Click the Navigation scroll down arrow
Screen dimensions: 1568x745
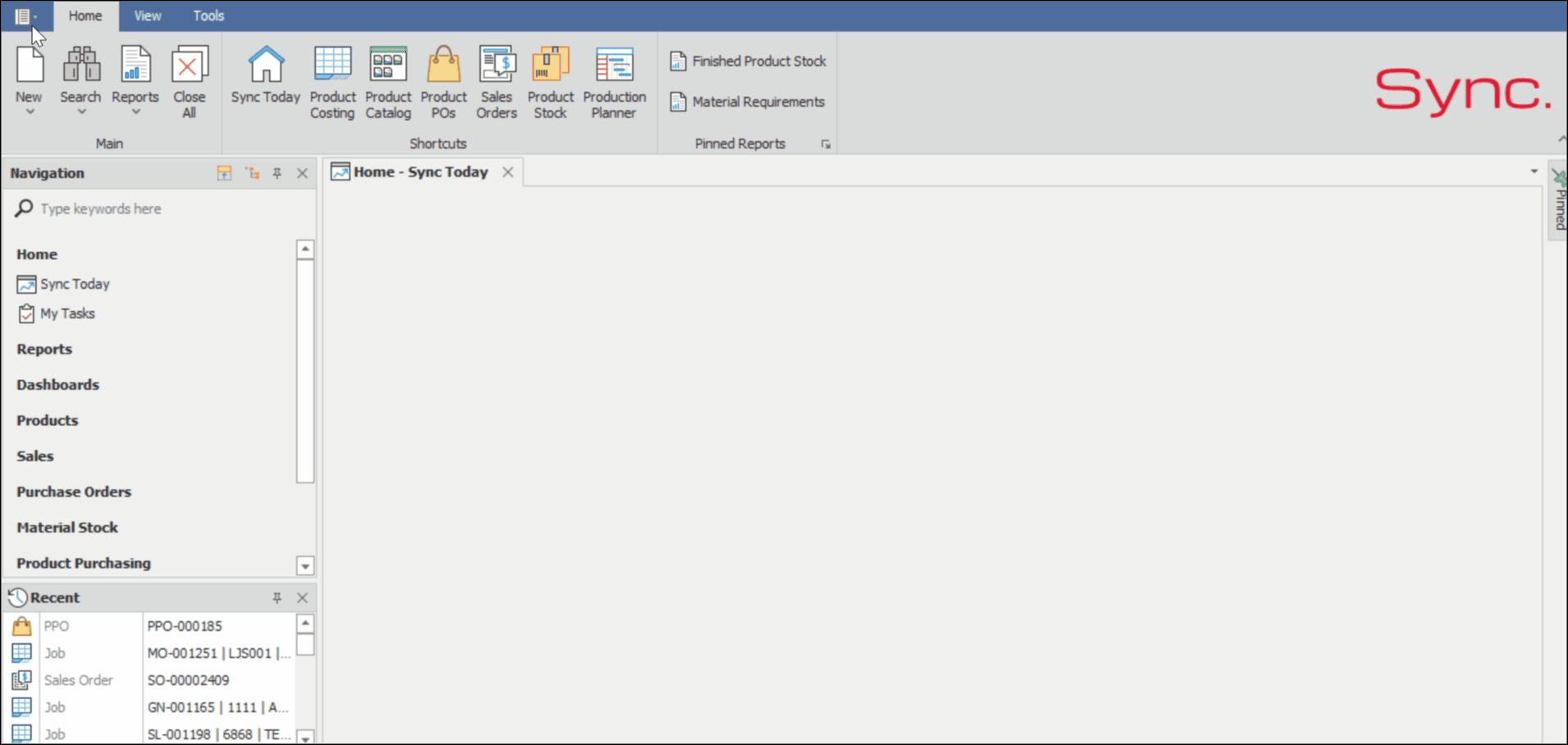tap(305, 566)
